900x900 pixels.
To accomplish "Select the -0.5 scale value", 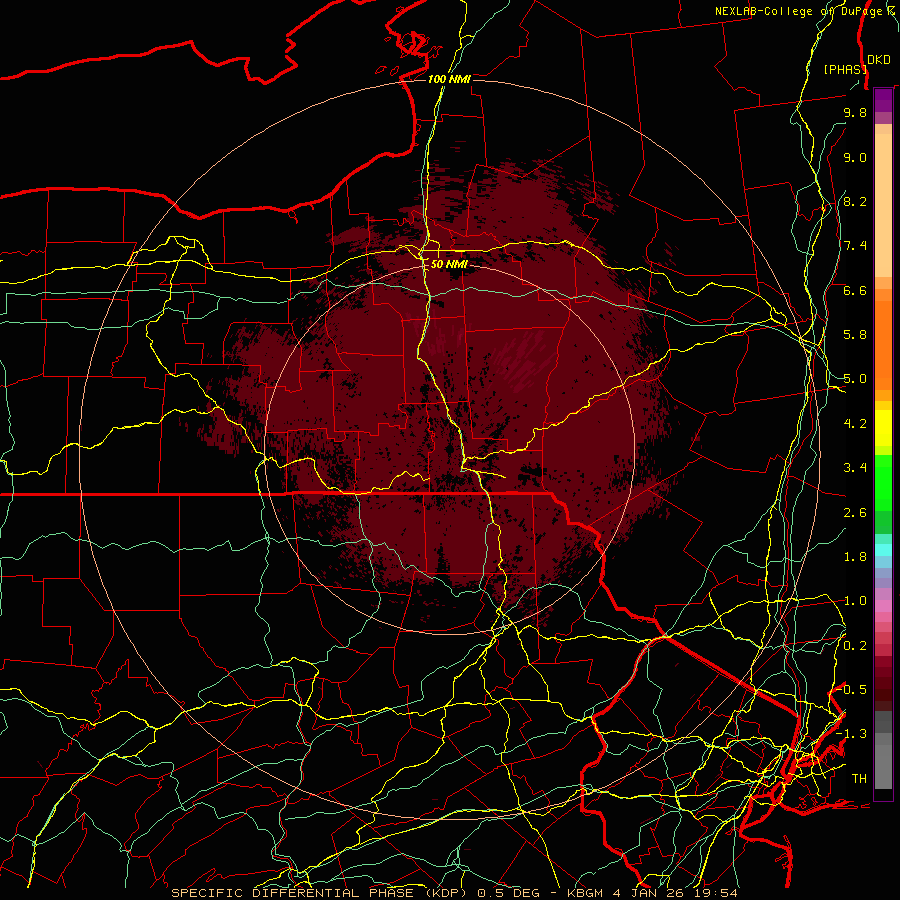I will pyautogui.click(x=852, y=690).
